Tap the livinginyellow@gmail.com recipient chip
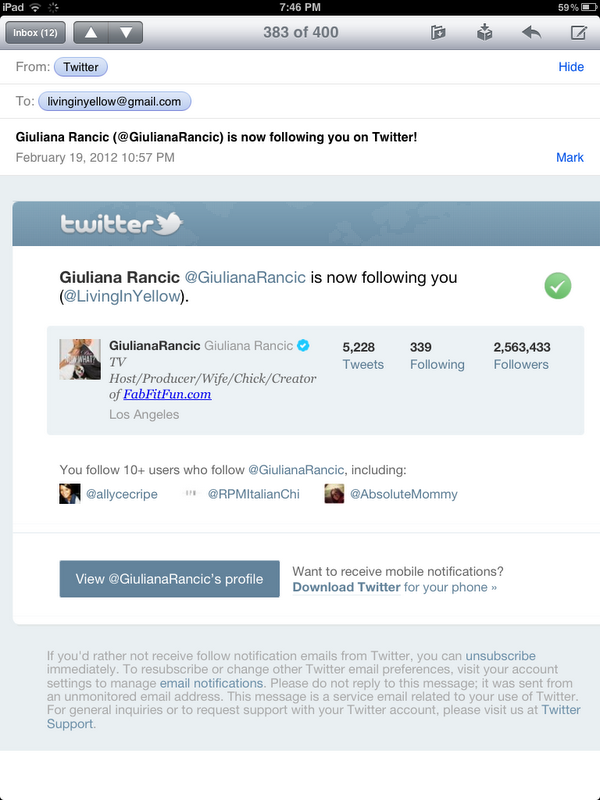 (x=114, y=101)
